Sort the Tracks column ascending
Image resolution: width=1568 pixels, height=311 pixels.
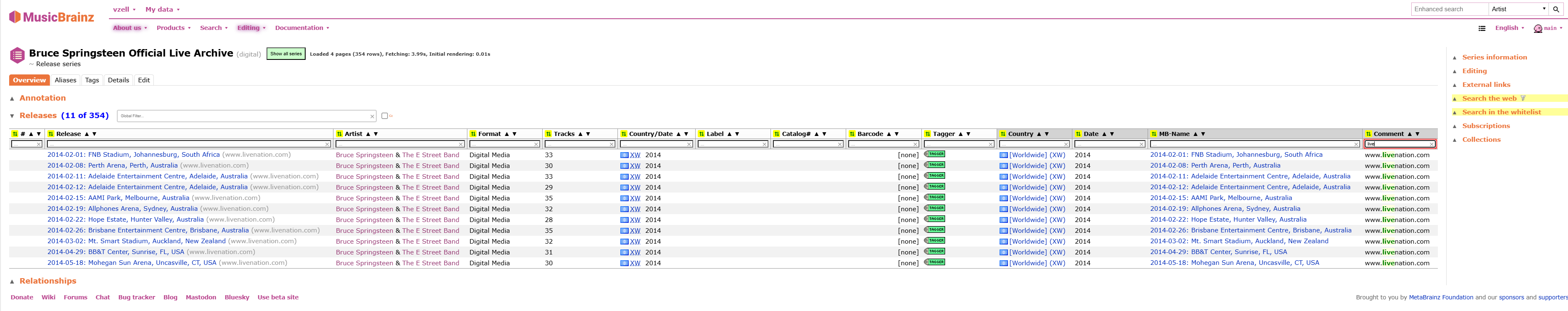pyautogui.click(x=580, y=134)
